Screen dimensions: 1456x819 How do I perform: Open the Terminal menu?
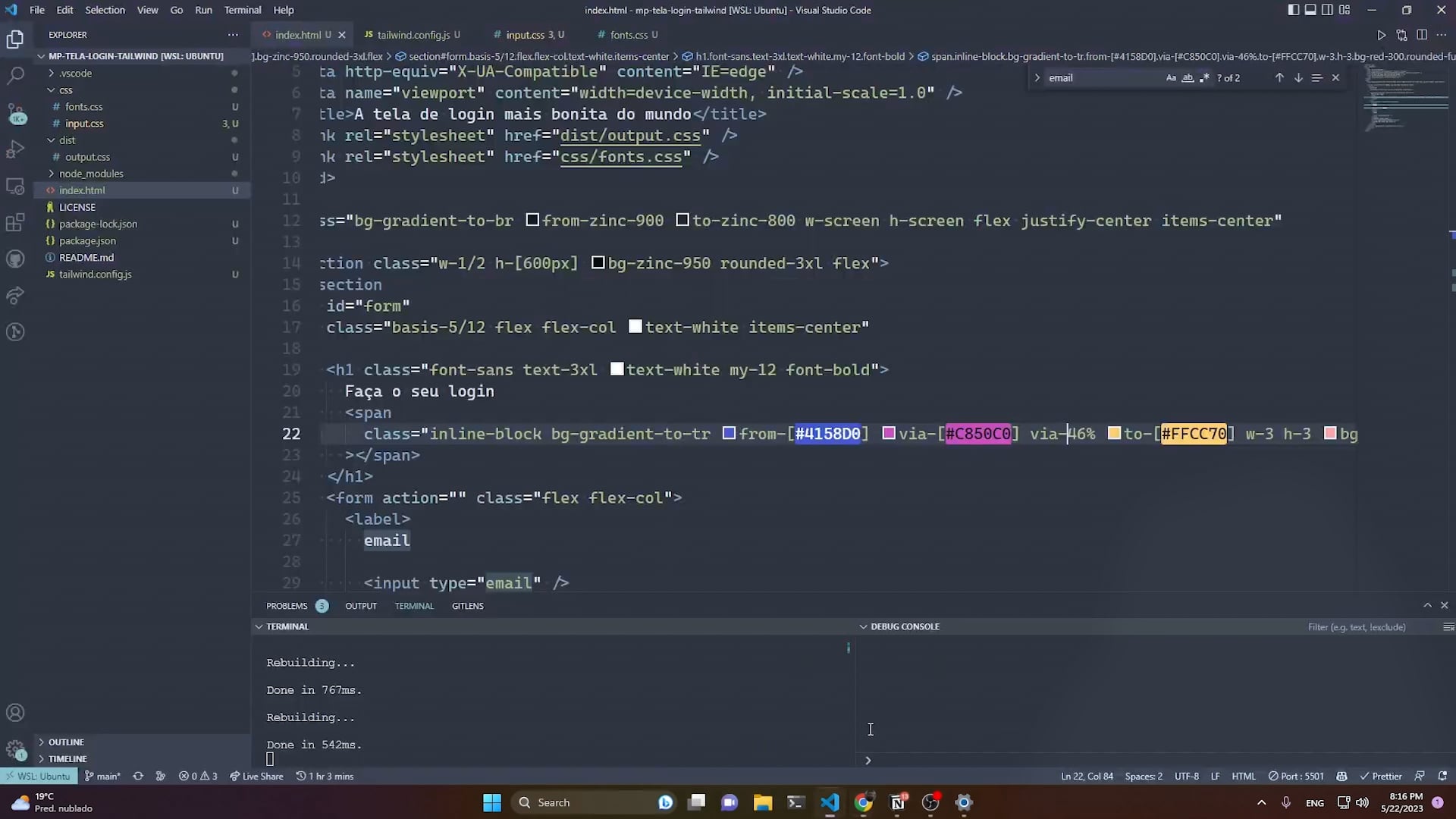pyautogui.click(x=242, y=10)
